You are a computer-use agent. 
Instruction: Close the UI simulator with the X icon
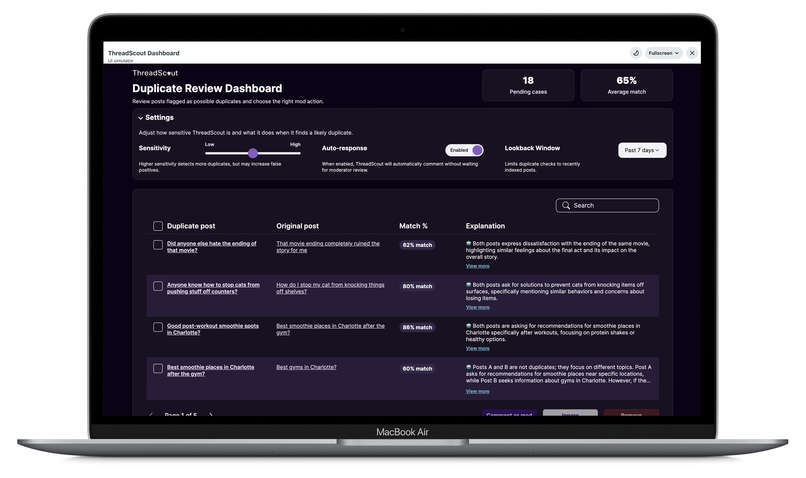(692, 53)
